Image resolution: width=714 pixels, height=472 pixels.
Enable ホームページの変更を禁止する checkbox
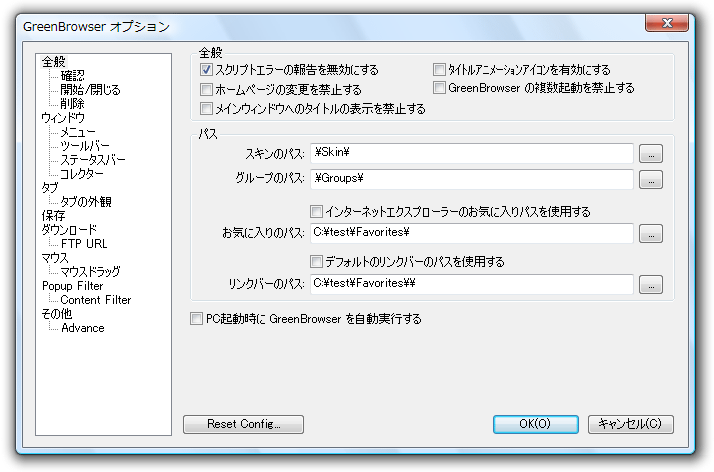click(206, 89)
